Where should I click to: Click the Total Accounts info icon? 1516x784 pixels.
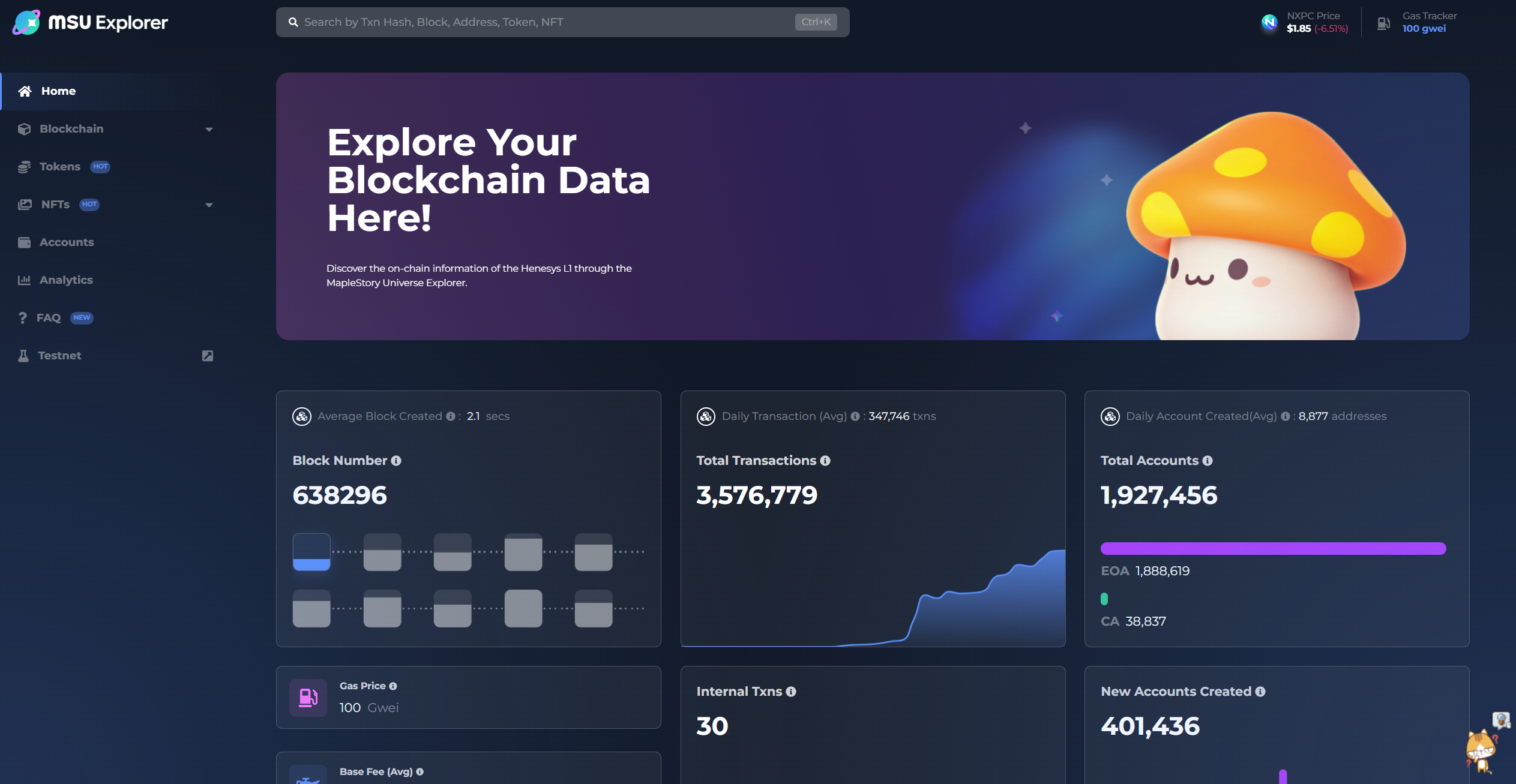tap(1208, 461)
